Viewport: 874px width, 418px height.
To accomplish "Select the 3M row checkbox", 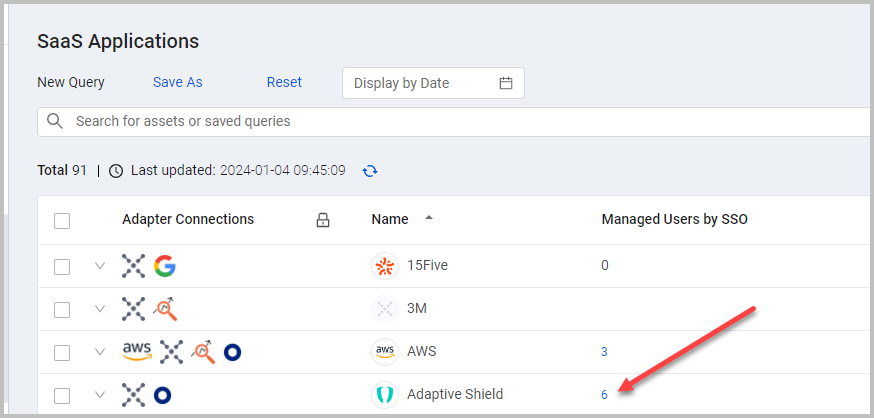I will (62, 310).
